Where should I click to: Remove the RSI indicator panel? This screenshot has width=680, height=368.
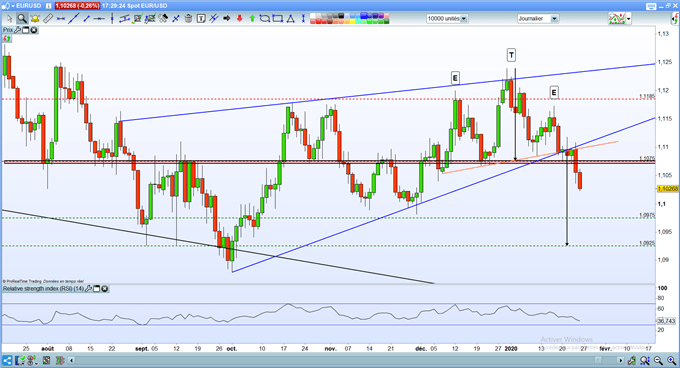[x=105, y=289]
